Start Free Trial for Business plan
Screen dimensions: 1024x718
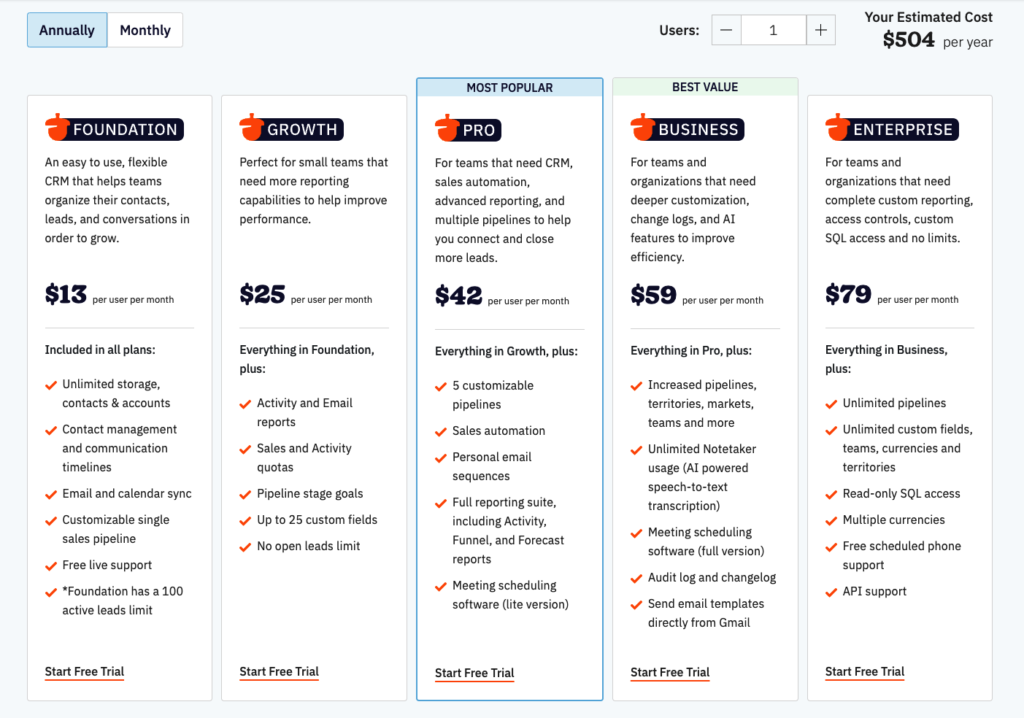[x=670, y=672]
